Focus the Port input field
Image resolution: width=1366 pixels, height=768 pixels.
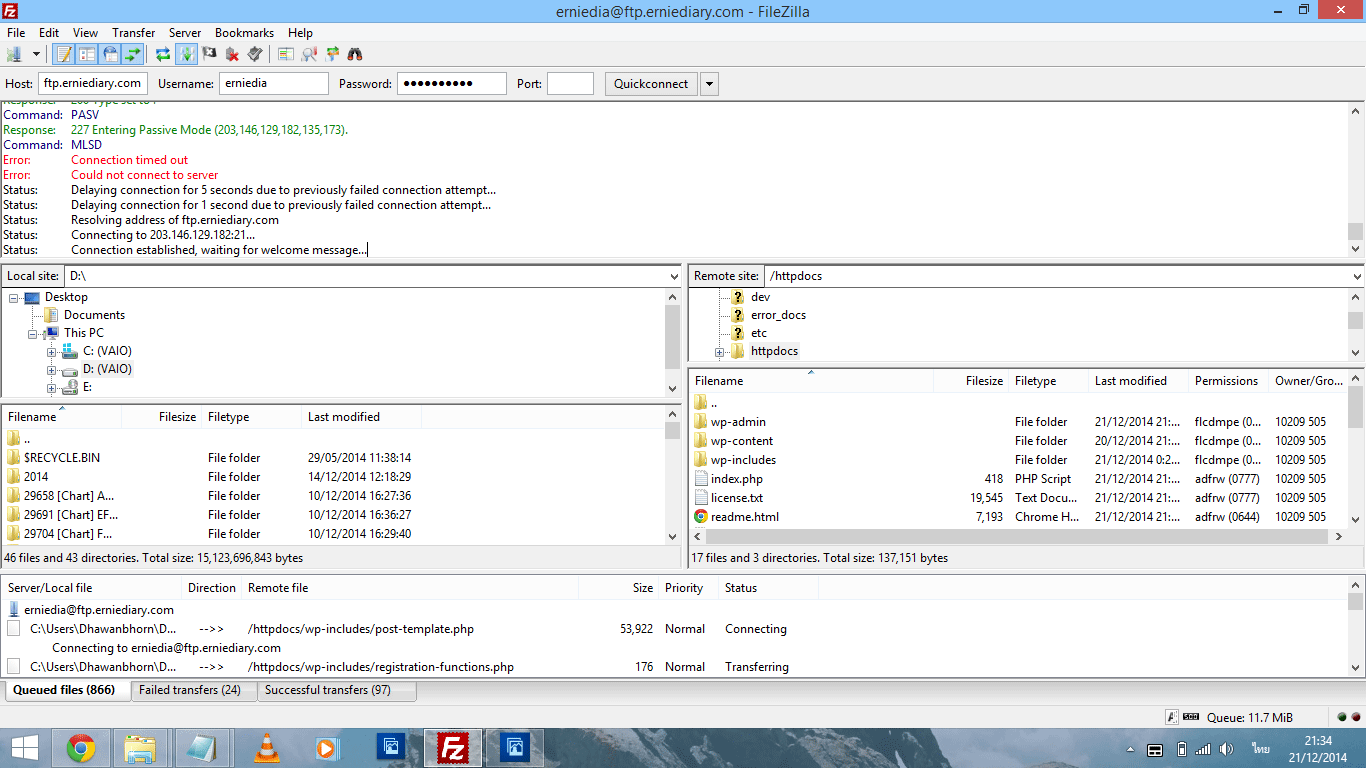[570, 84]
